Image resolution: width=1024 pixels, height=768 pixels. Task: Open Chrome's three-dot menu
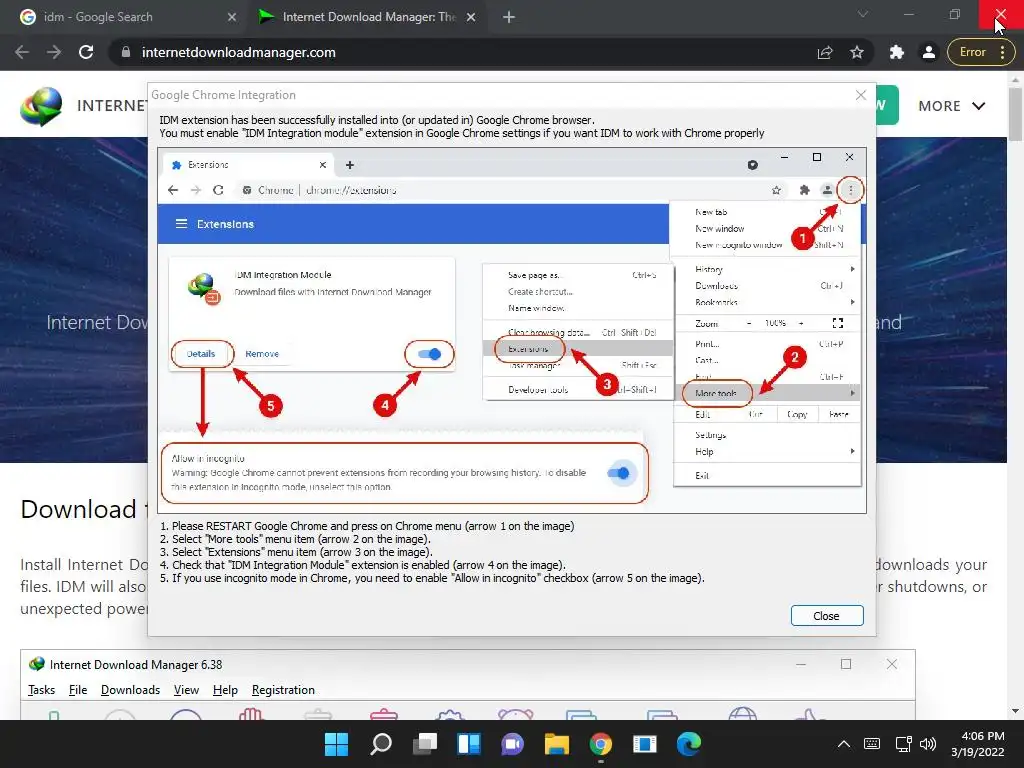point(1002,52)
